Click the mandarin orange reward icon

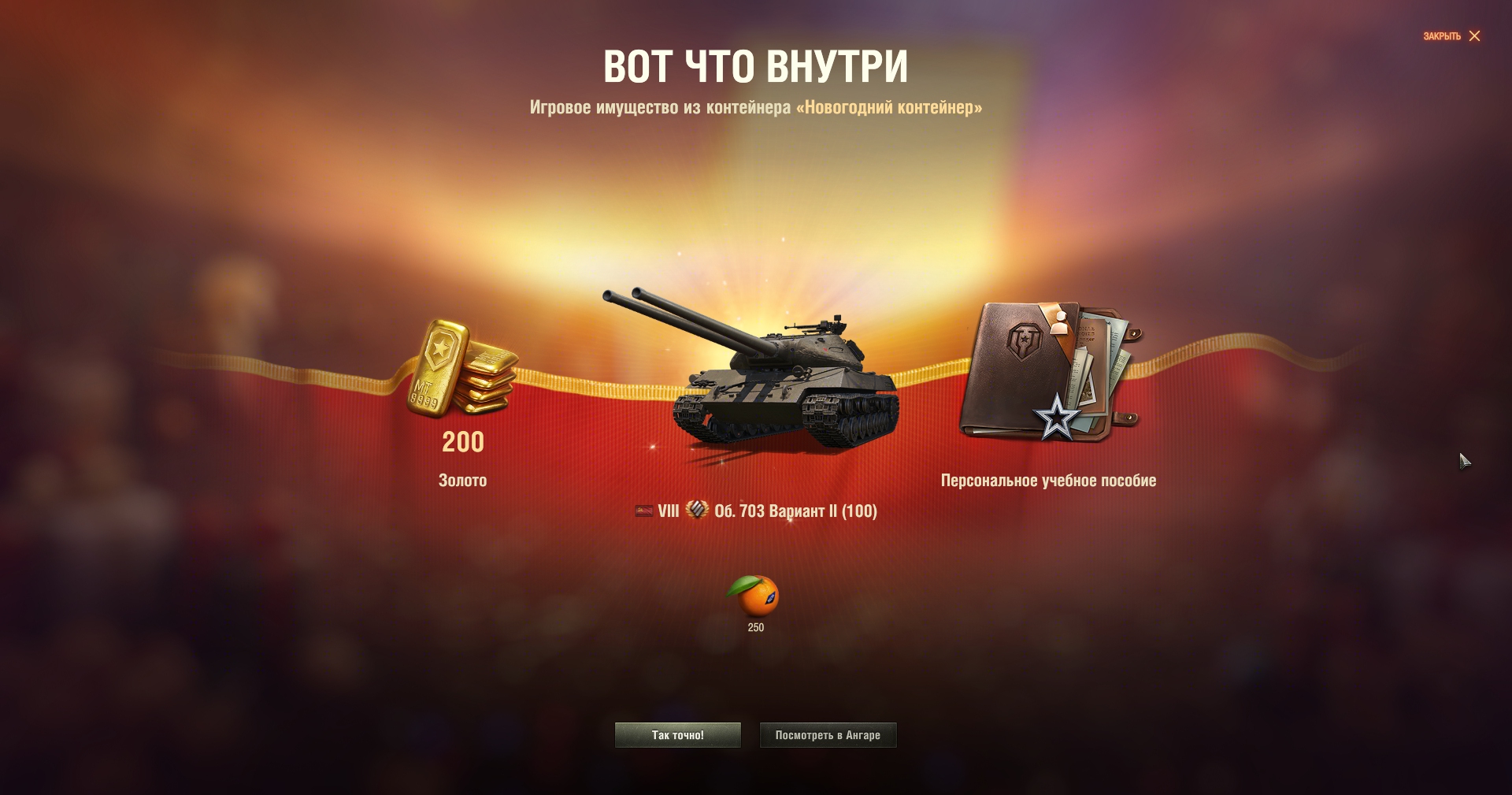pos(753,596)
